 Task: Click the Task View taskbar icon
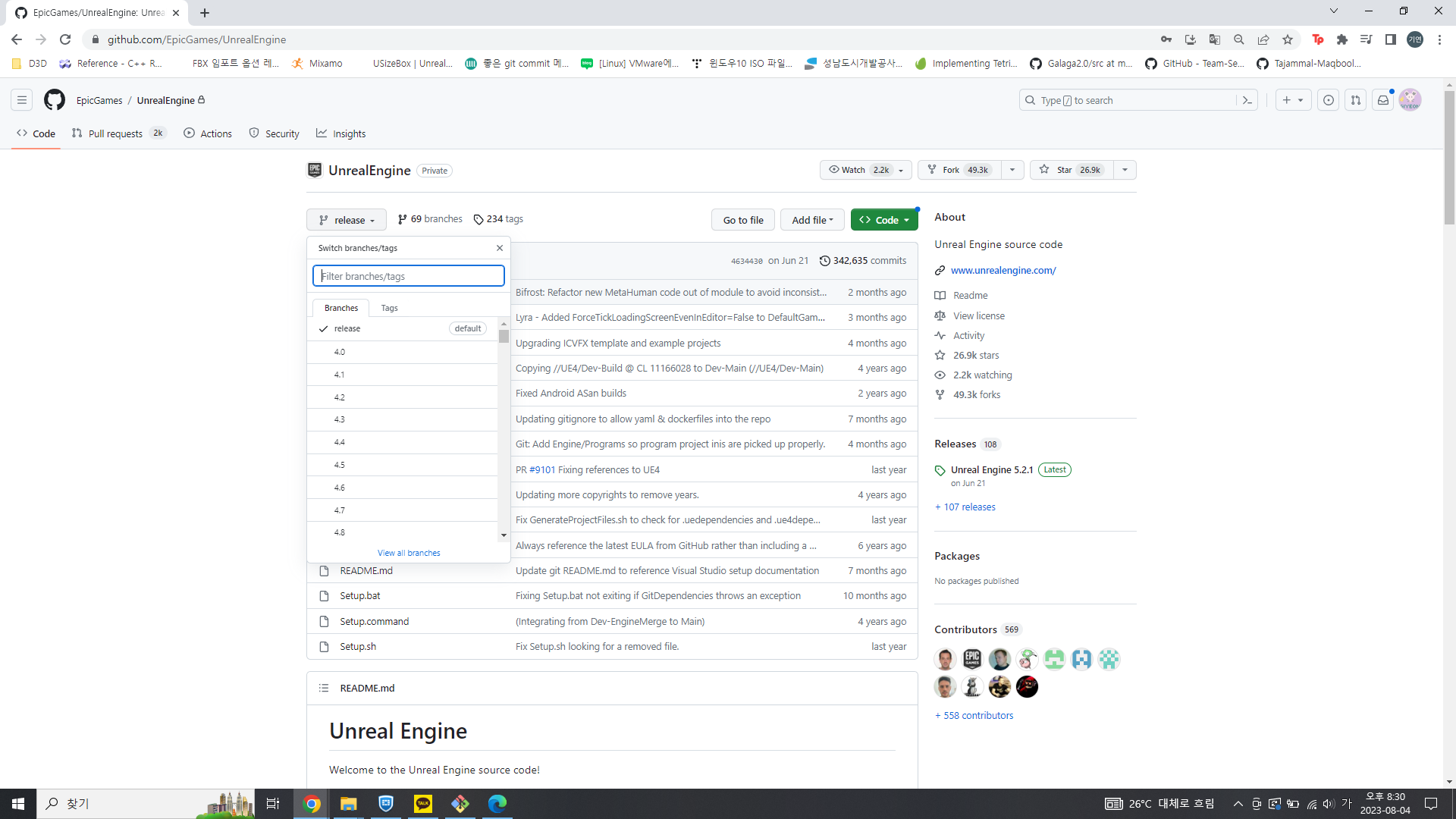click(273, 804)
